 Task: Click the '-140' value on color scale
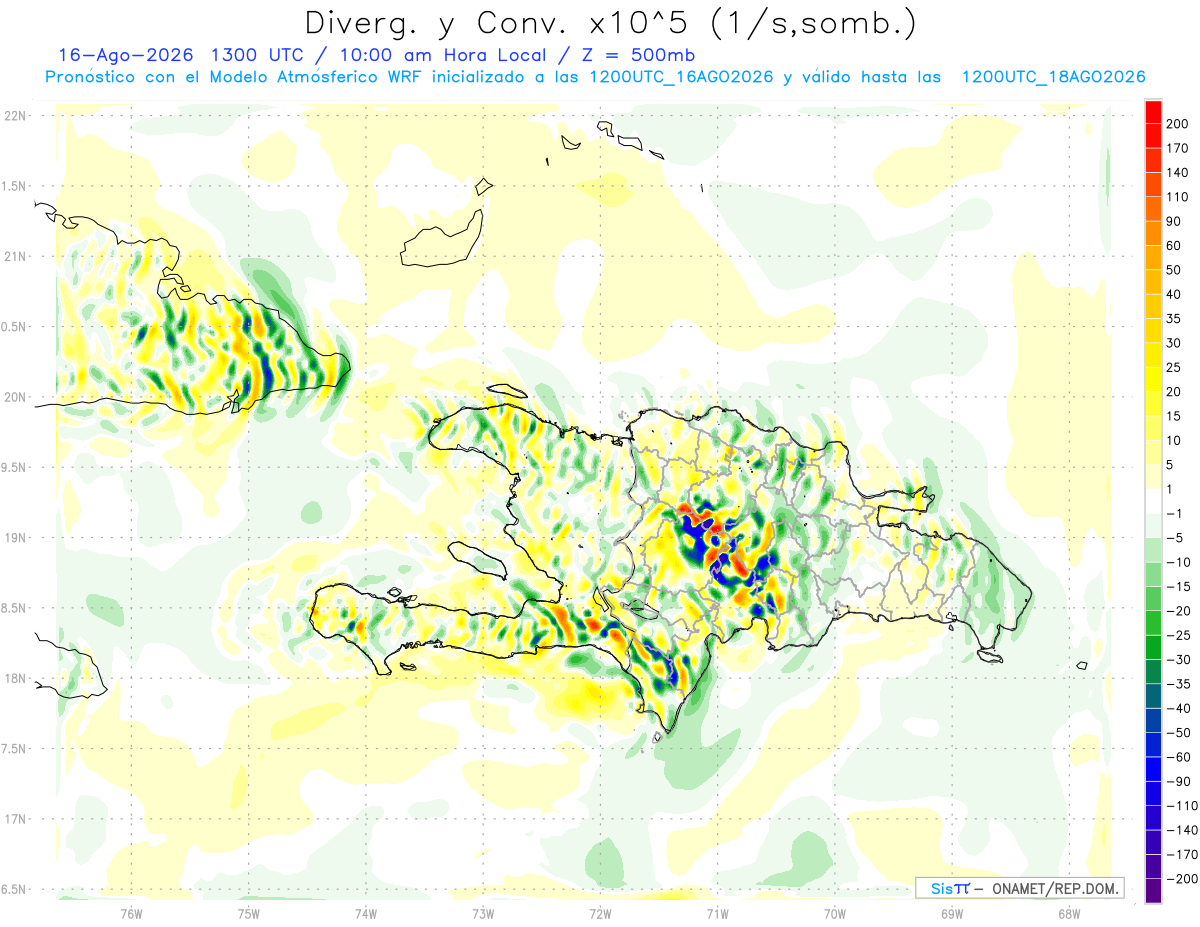pyautogui.click(x=1181, y=830)
